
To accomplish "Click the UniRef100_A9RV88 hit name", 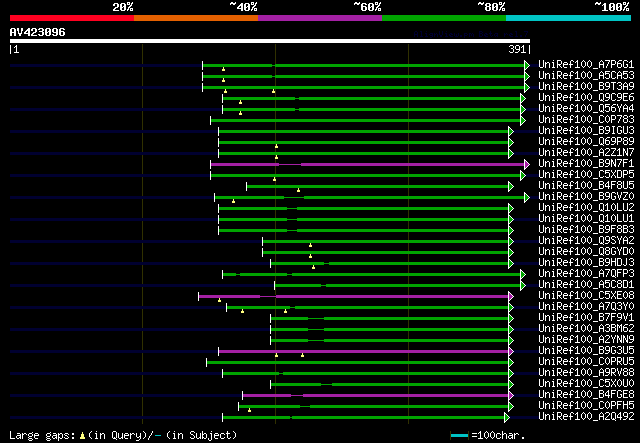I will pos(586,373).
